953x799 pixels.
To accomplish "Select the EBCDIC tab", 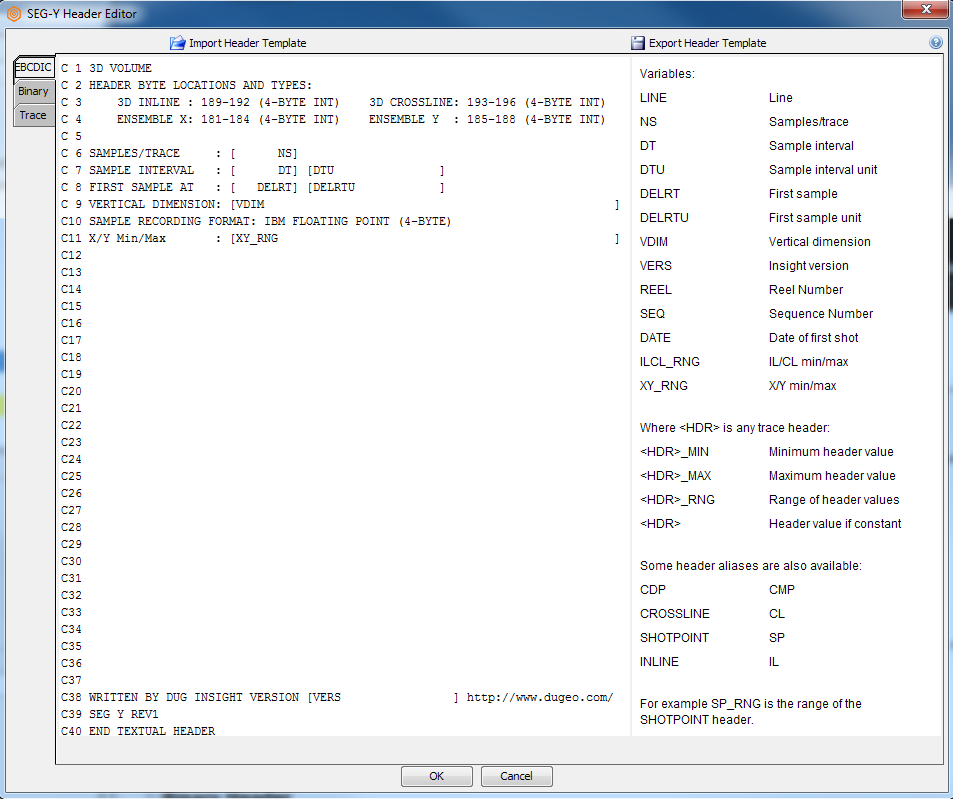I will coord(33,67).
